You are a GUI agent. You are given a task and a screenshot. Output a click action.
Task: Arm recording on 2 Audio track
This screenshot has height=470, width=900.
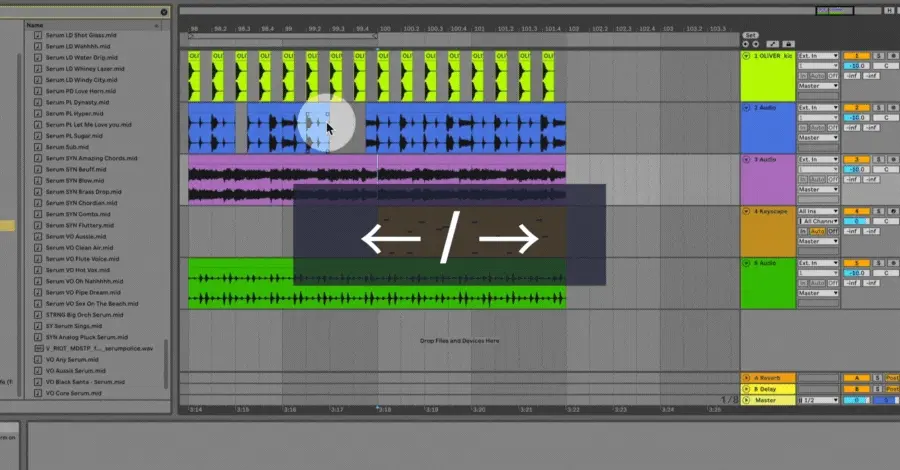(x=893, y=108)
